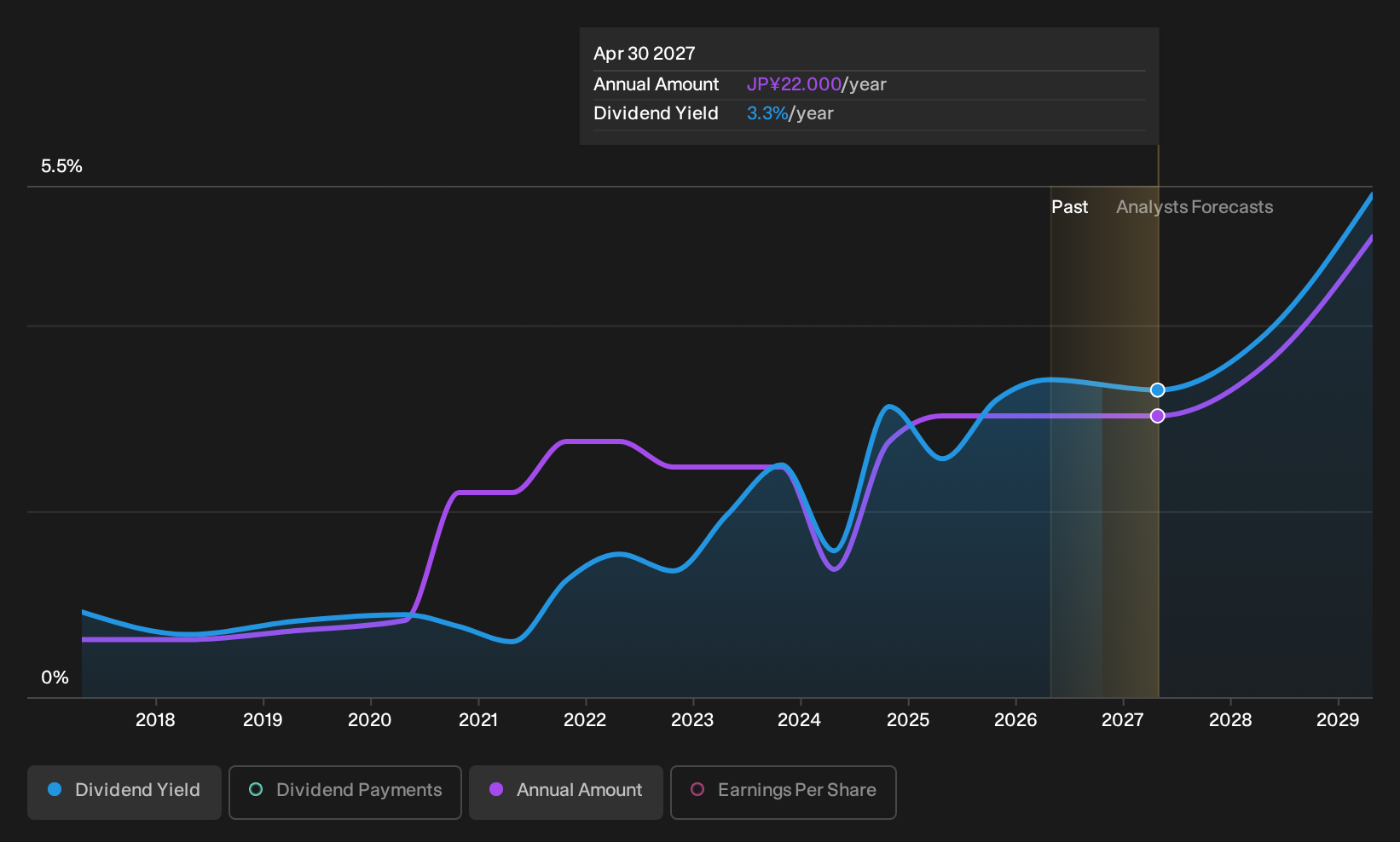Image resolution: width=1400 pixels, height=842 pixels.
Task: Click the teal ring icon beside Dividend Payments
Action: [256, 789]
